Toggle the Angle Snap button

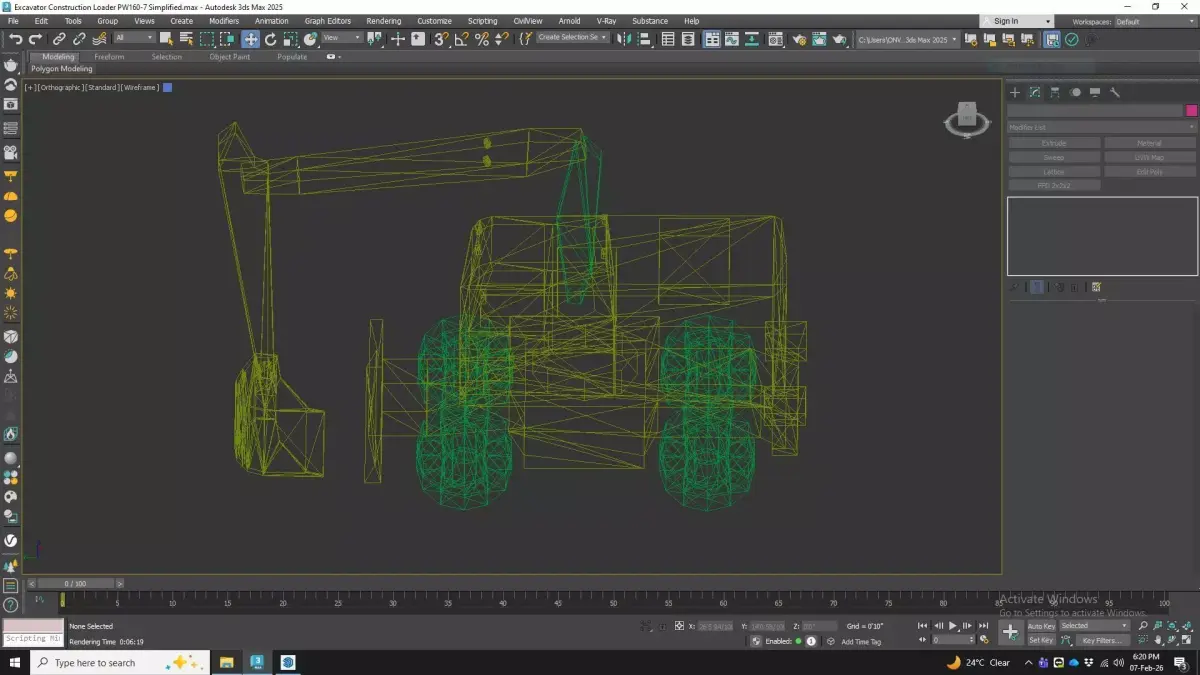pyautogui.click(x=461, y=39)
